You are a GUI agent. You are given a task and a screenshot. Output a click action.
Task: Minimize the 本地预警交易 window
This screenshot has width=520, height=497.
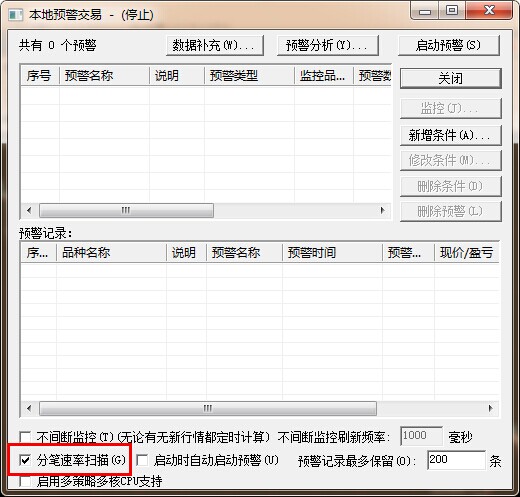(x=425, y=11)
